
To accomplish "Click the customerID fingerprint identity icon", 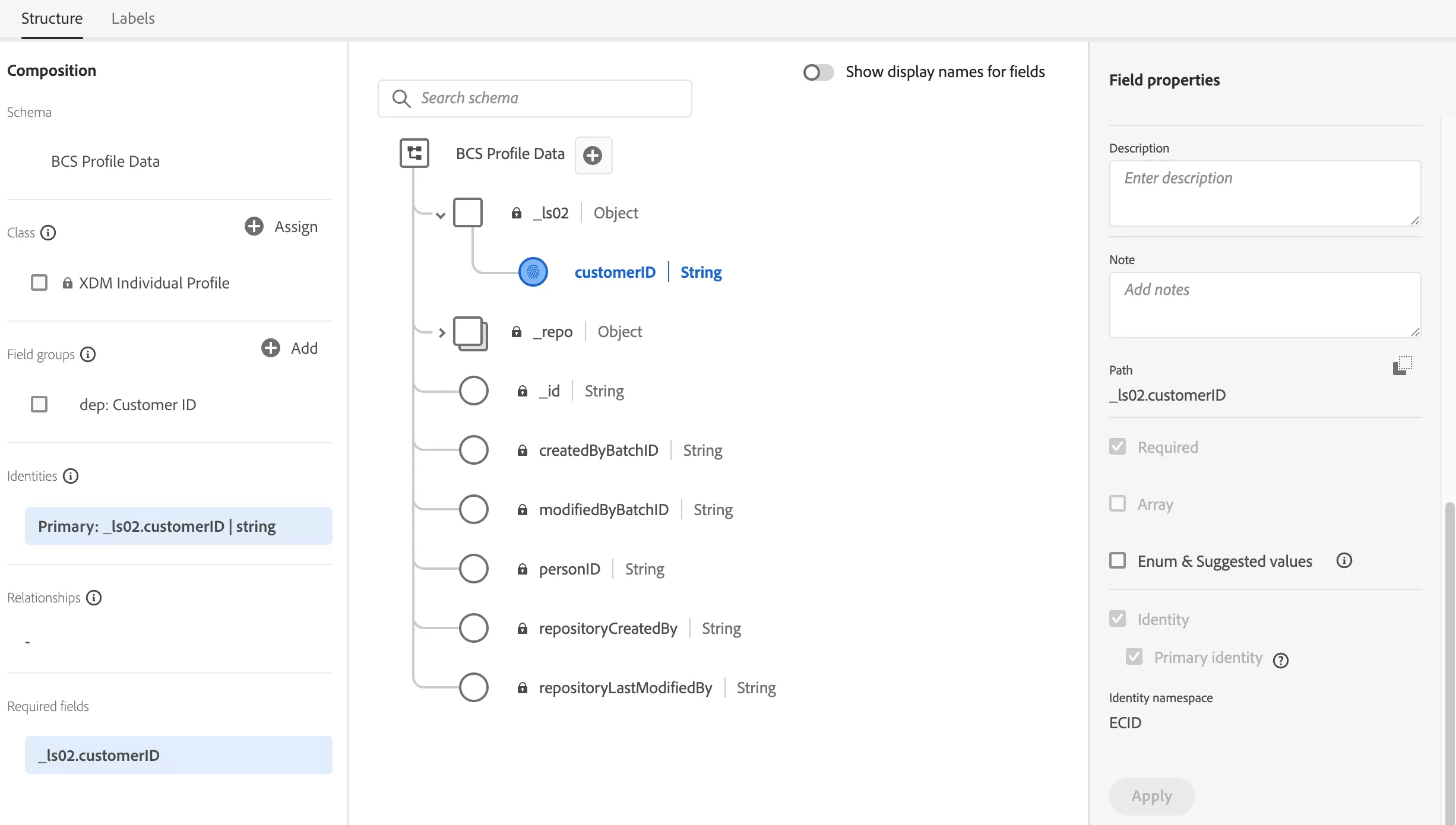I will (x=533, y=272).
